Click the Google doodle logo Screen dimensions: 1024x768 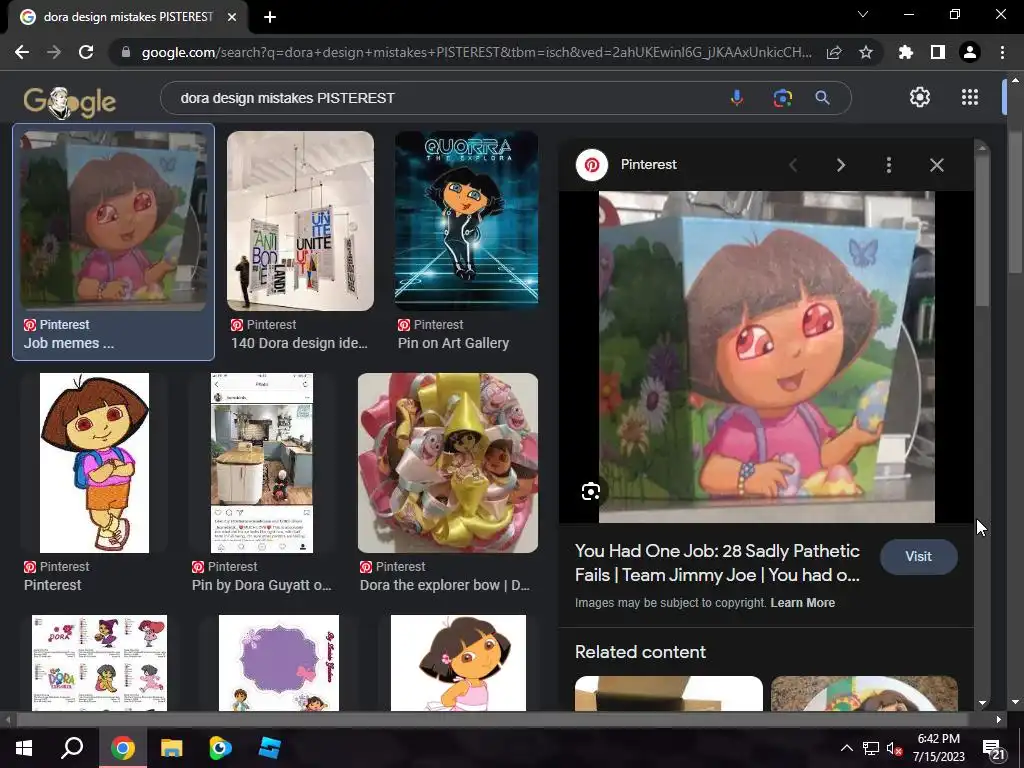click(69, 102)
